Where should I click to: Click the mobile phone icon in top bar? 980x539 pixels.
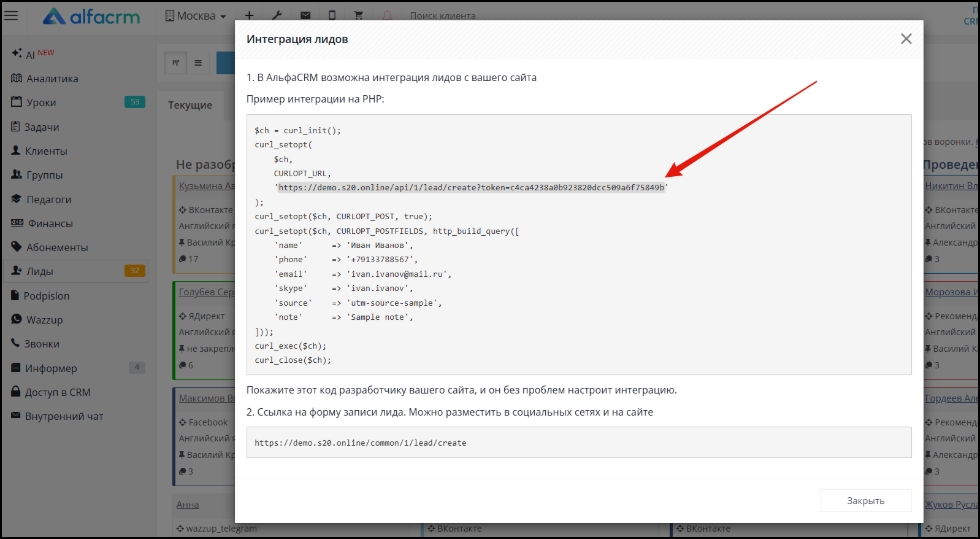[332, 16]
